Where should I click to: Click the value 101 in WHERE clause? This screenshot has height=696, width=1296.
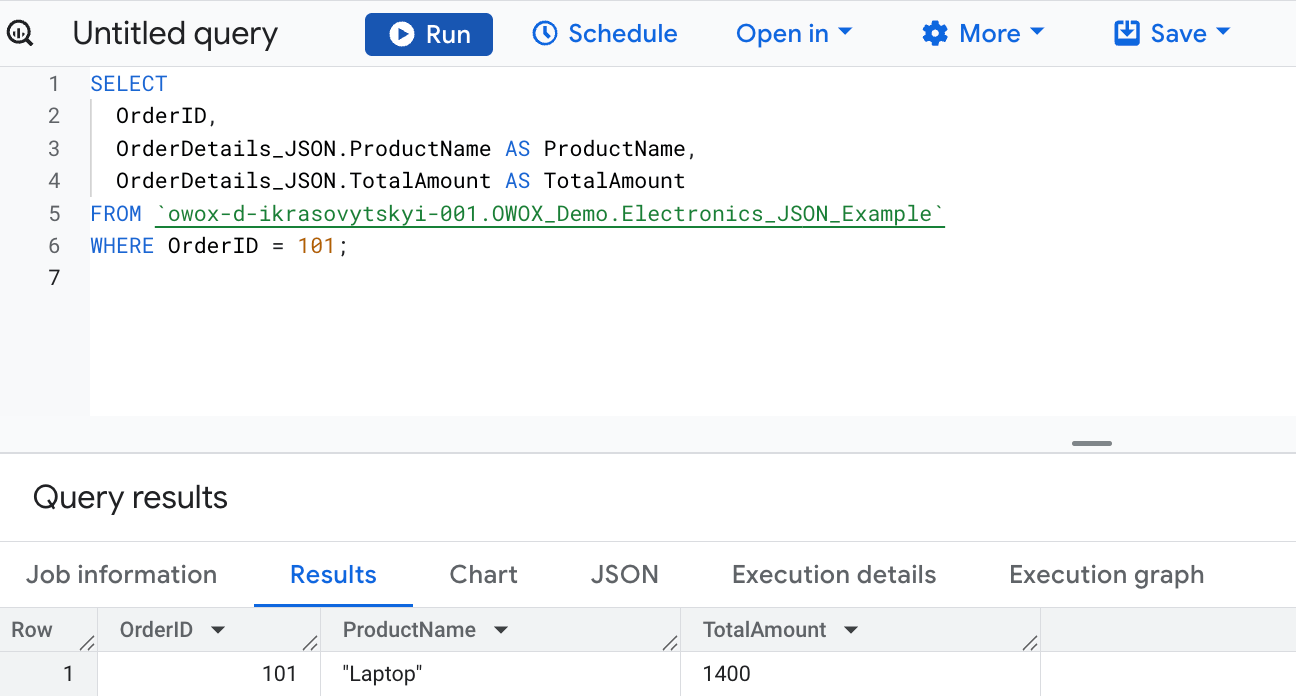coord(316,246)
